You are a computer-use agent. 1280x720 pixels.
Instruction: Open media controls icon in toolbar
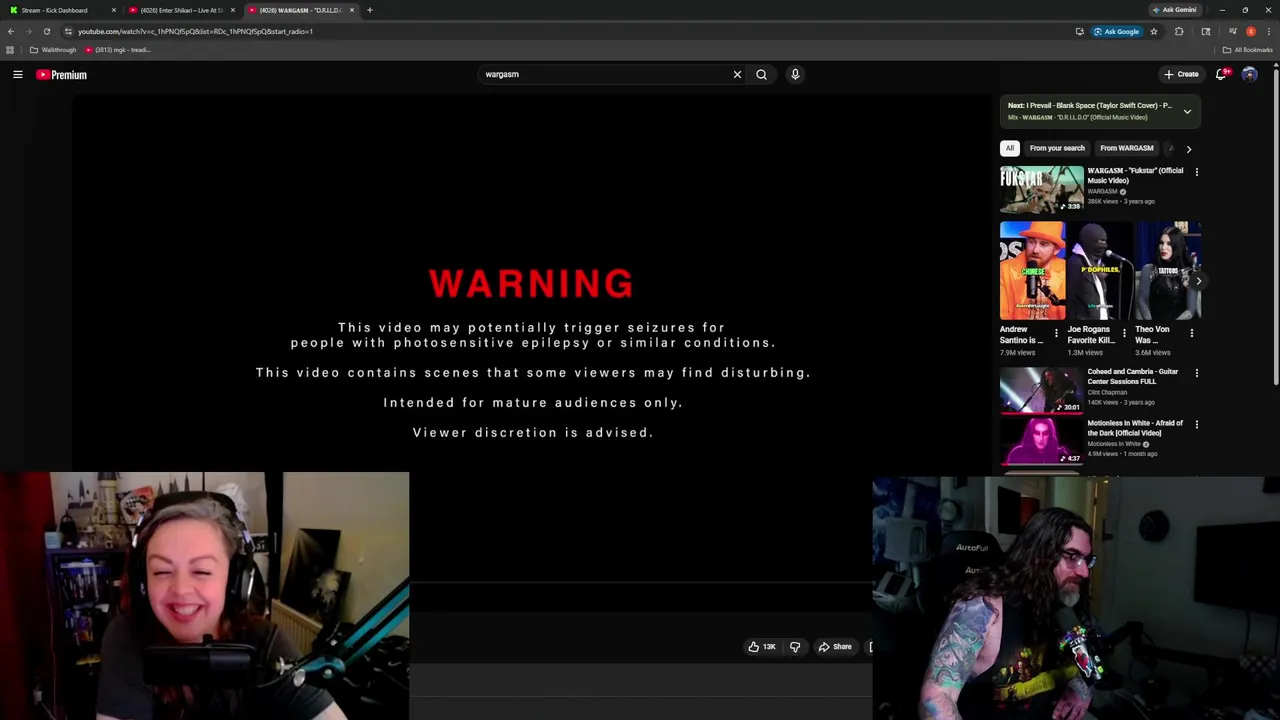point(1232,31)
